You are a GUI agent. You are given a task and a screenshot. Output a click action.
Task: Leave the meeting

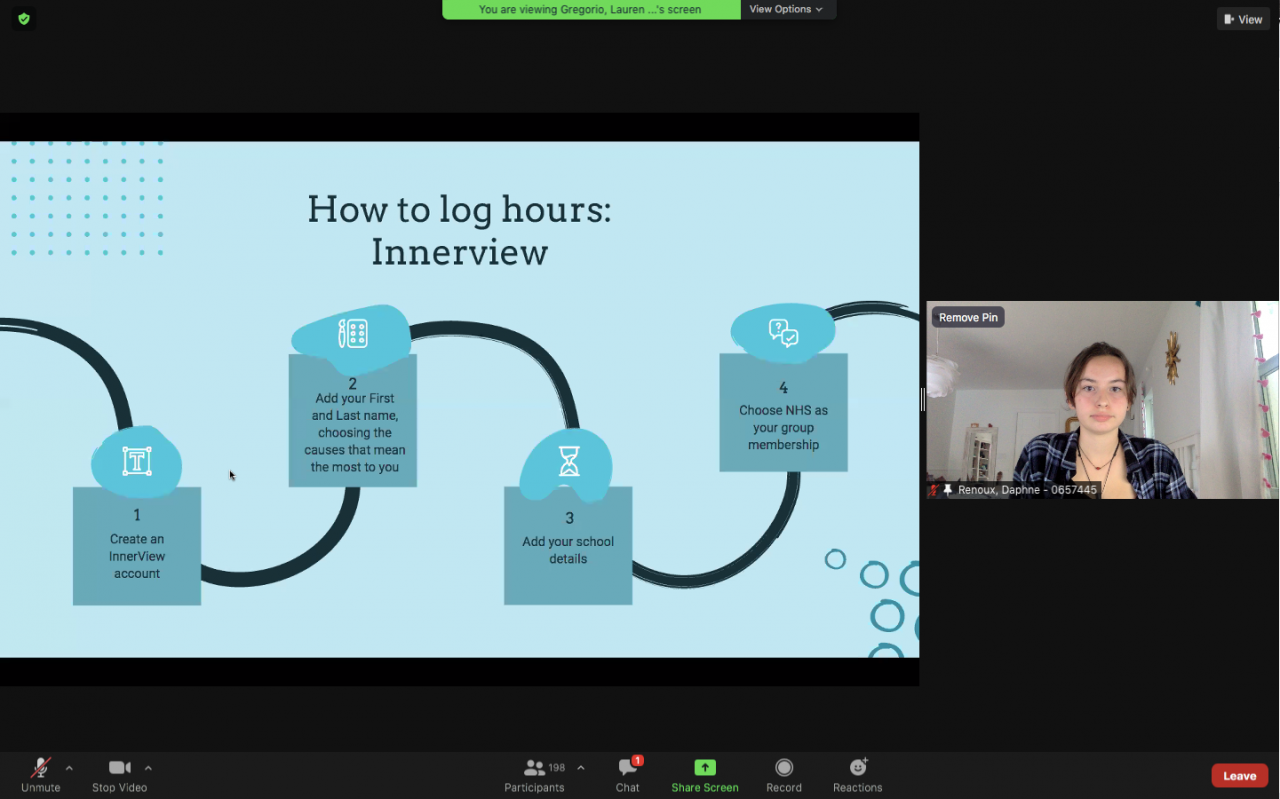[1240, 776]
